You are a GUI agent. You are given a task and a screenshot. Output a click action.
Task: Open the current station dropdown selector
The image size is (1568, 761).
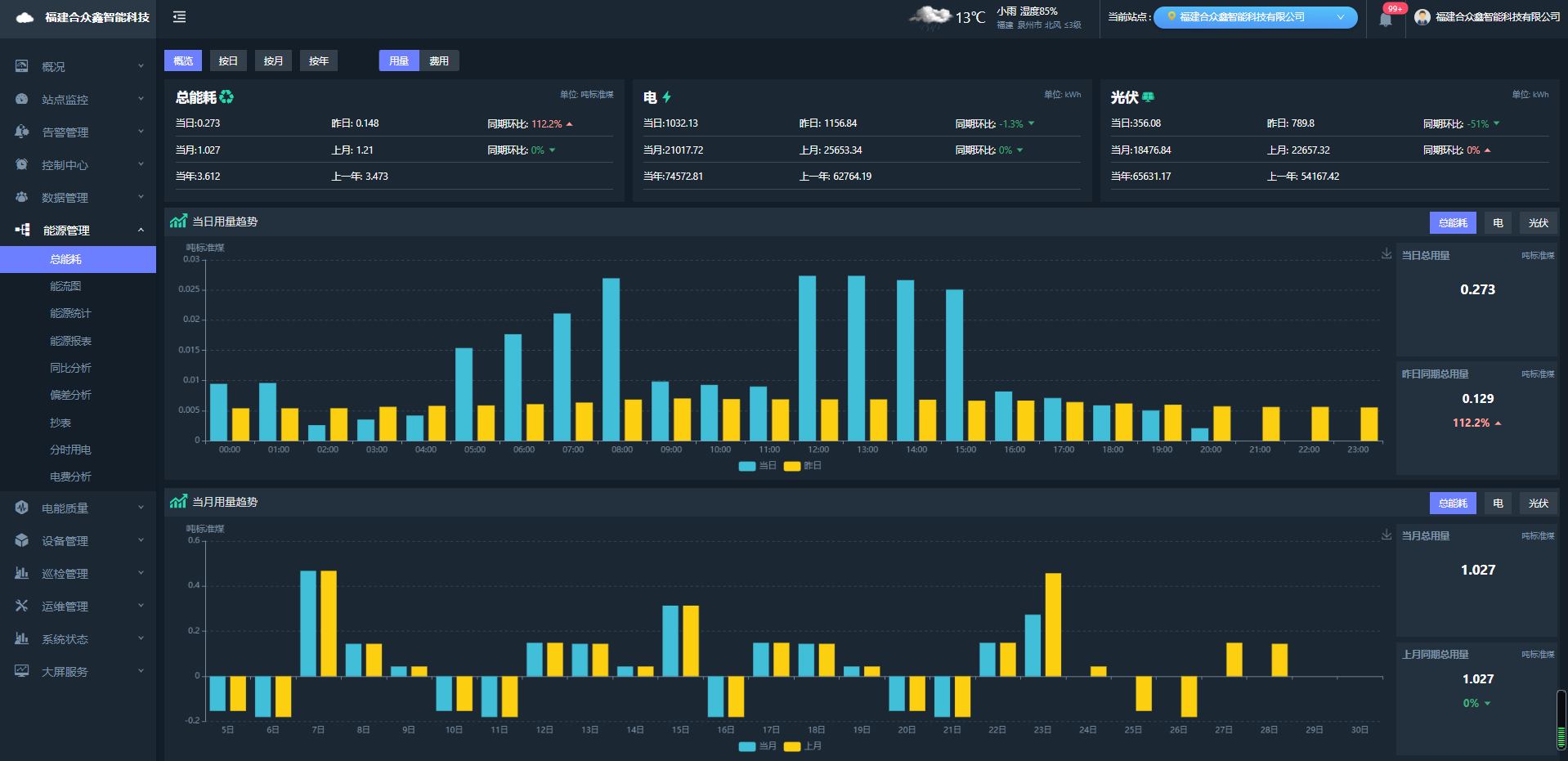pyautogui.click(x=1254, y=17)
